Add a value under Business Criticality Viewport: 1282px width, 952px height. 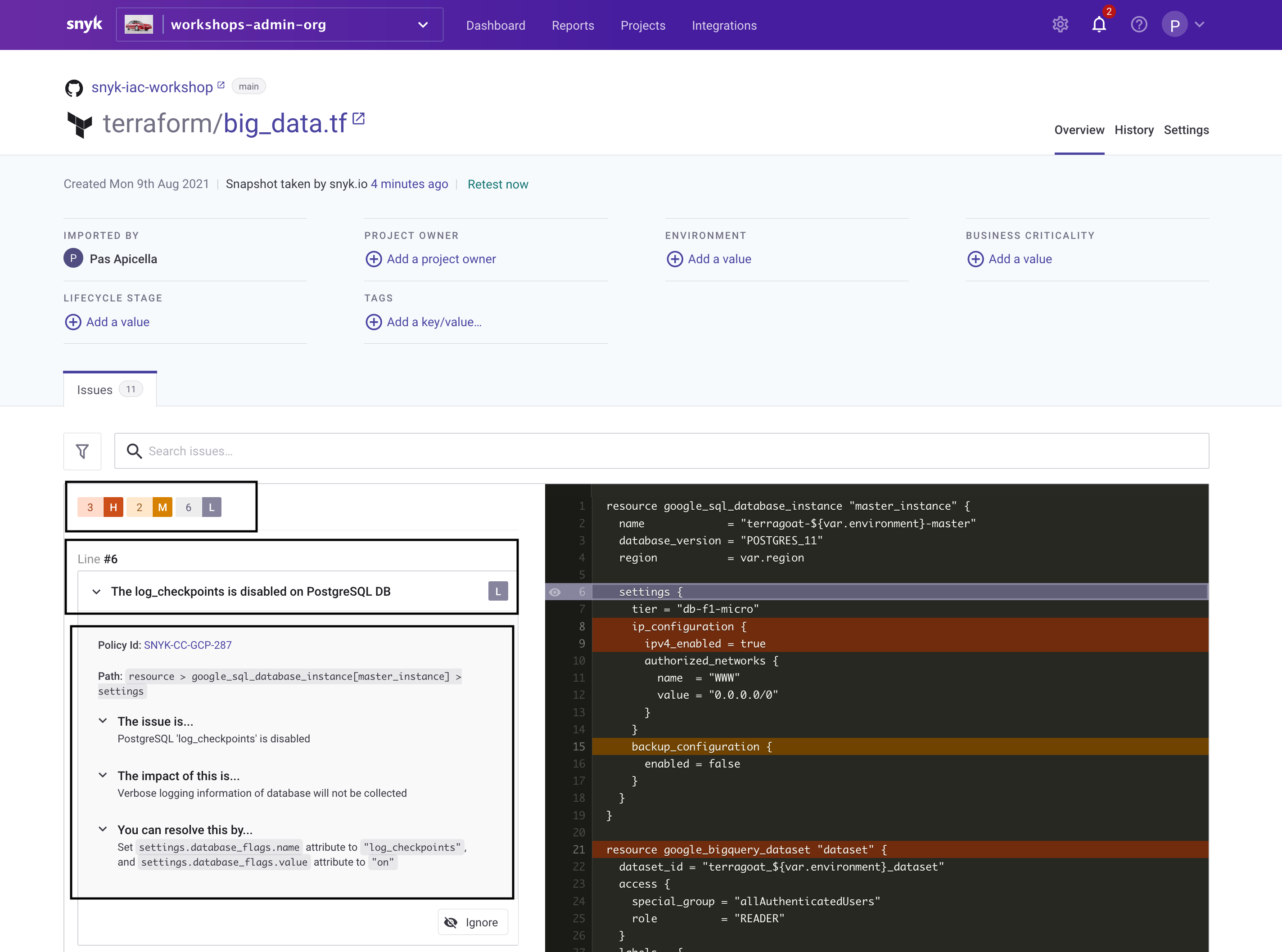[1009, 259]
